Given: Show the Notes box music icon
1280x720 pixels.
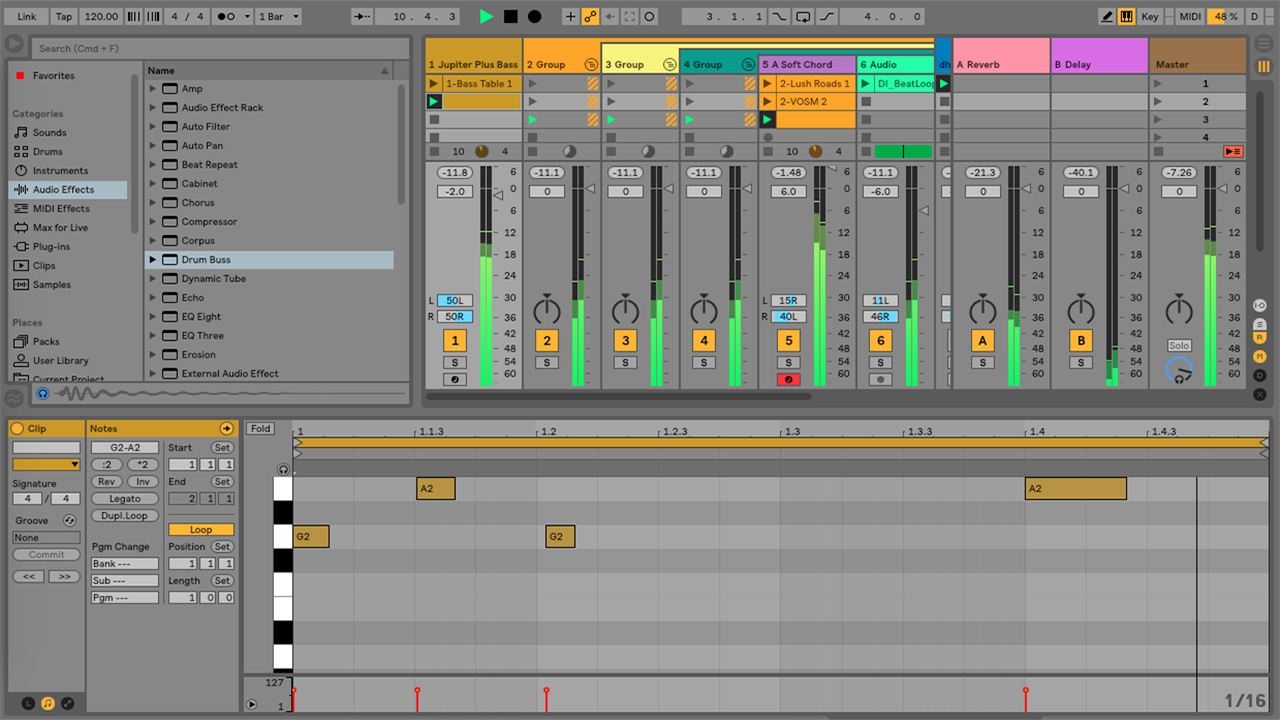Looking at the screenshot, I should pos(47,703).
